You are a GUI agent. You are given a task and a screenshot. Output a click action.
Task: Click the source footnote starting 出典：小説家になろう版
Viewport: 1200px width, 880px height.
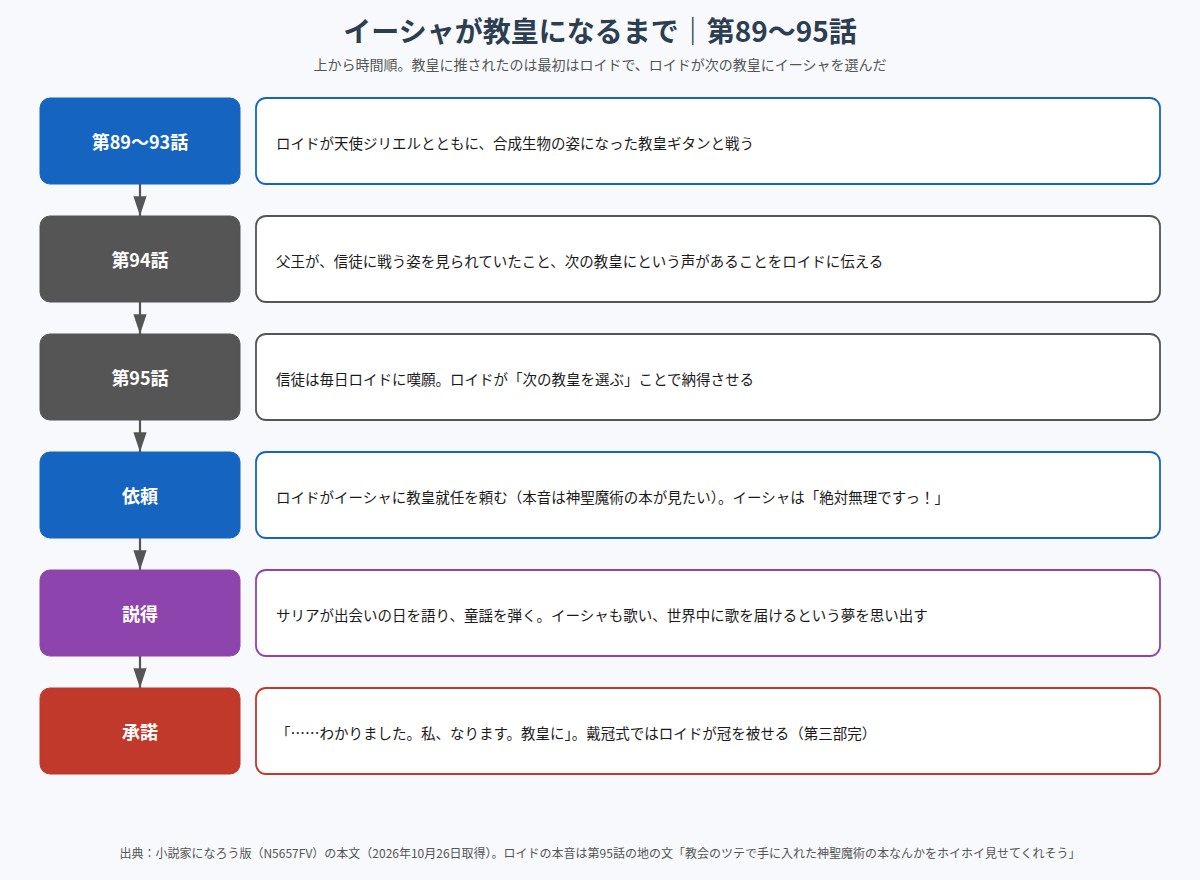pyautogui.click(x=600, y=853)
